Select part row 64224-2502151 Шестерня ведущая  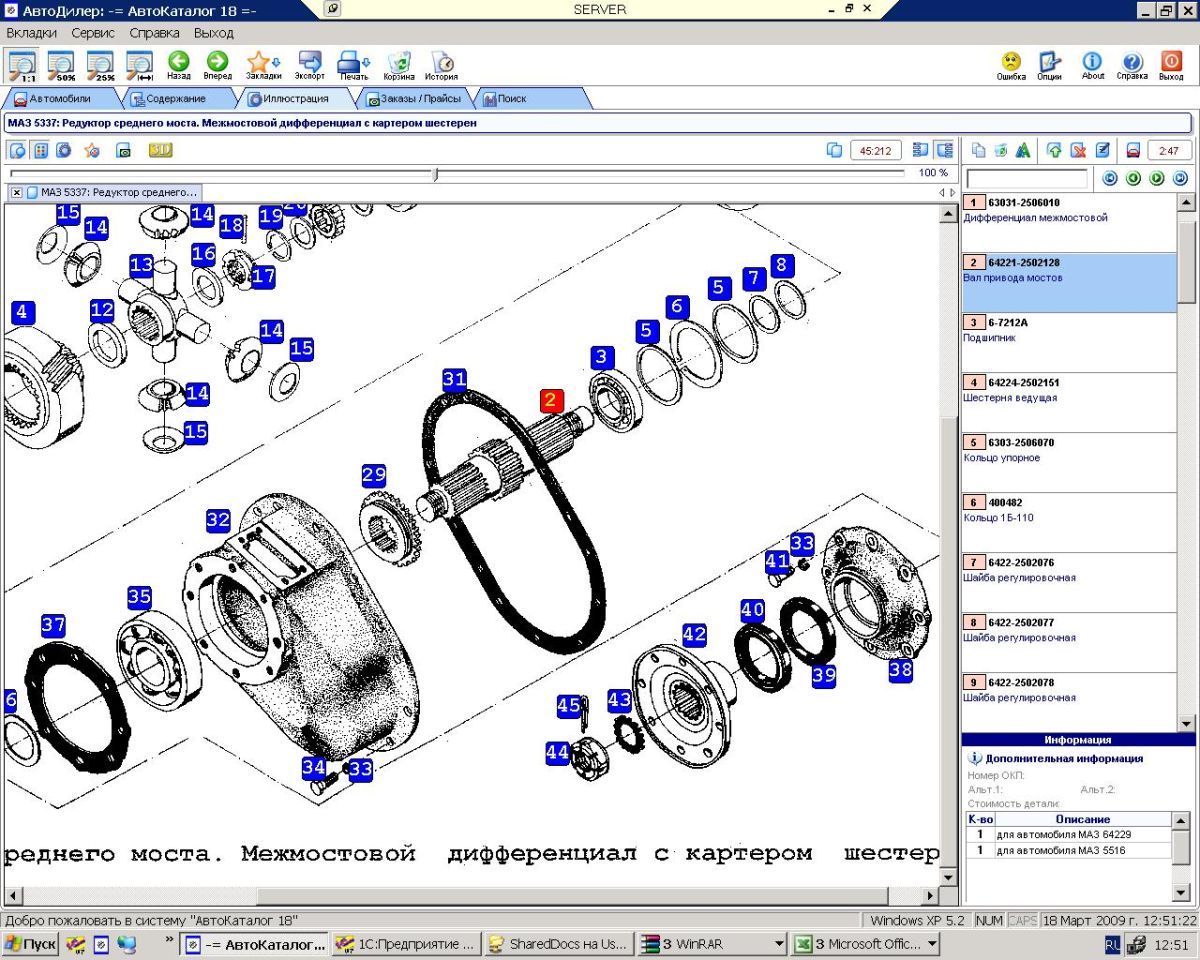1068,403
